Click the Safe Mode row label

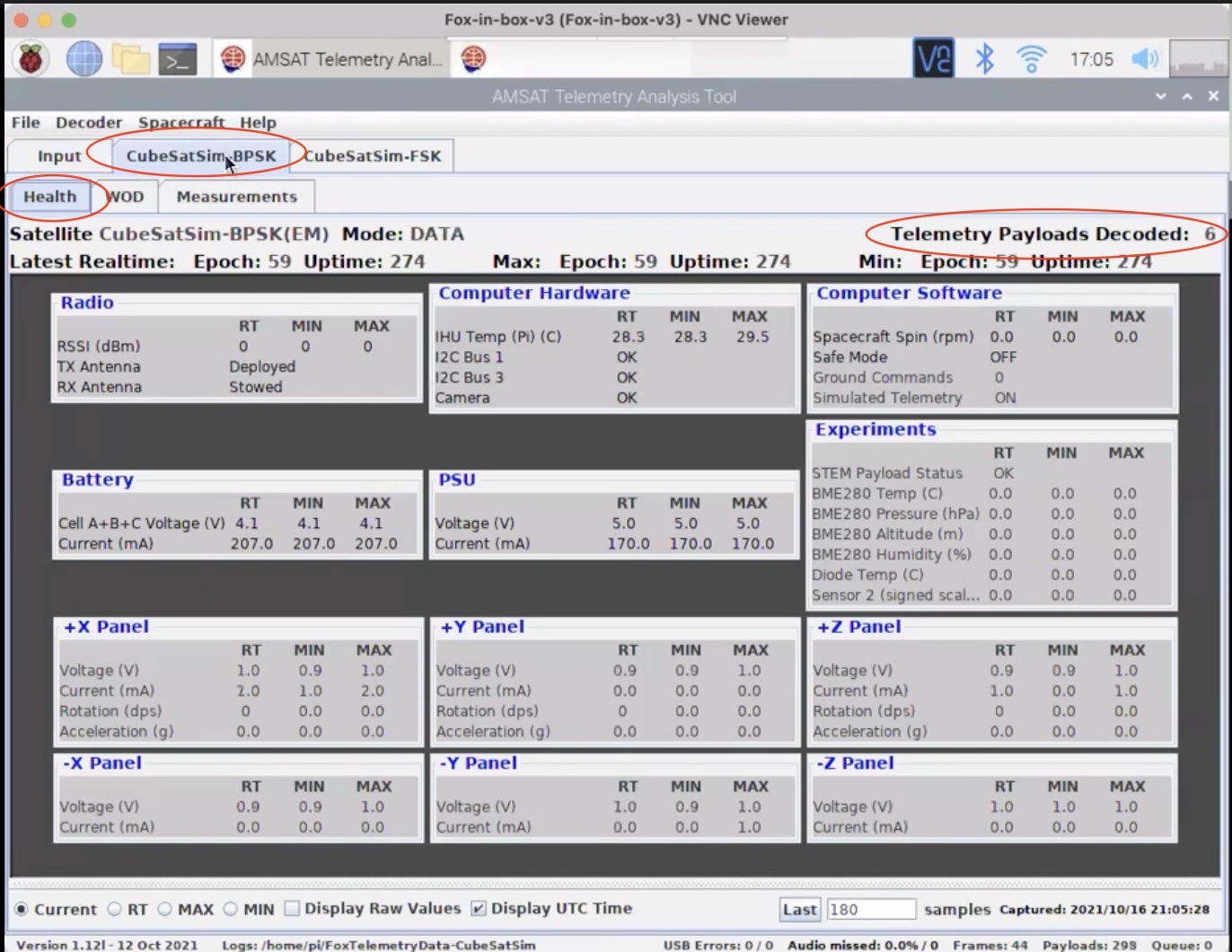850,357
